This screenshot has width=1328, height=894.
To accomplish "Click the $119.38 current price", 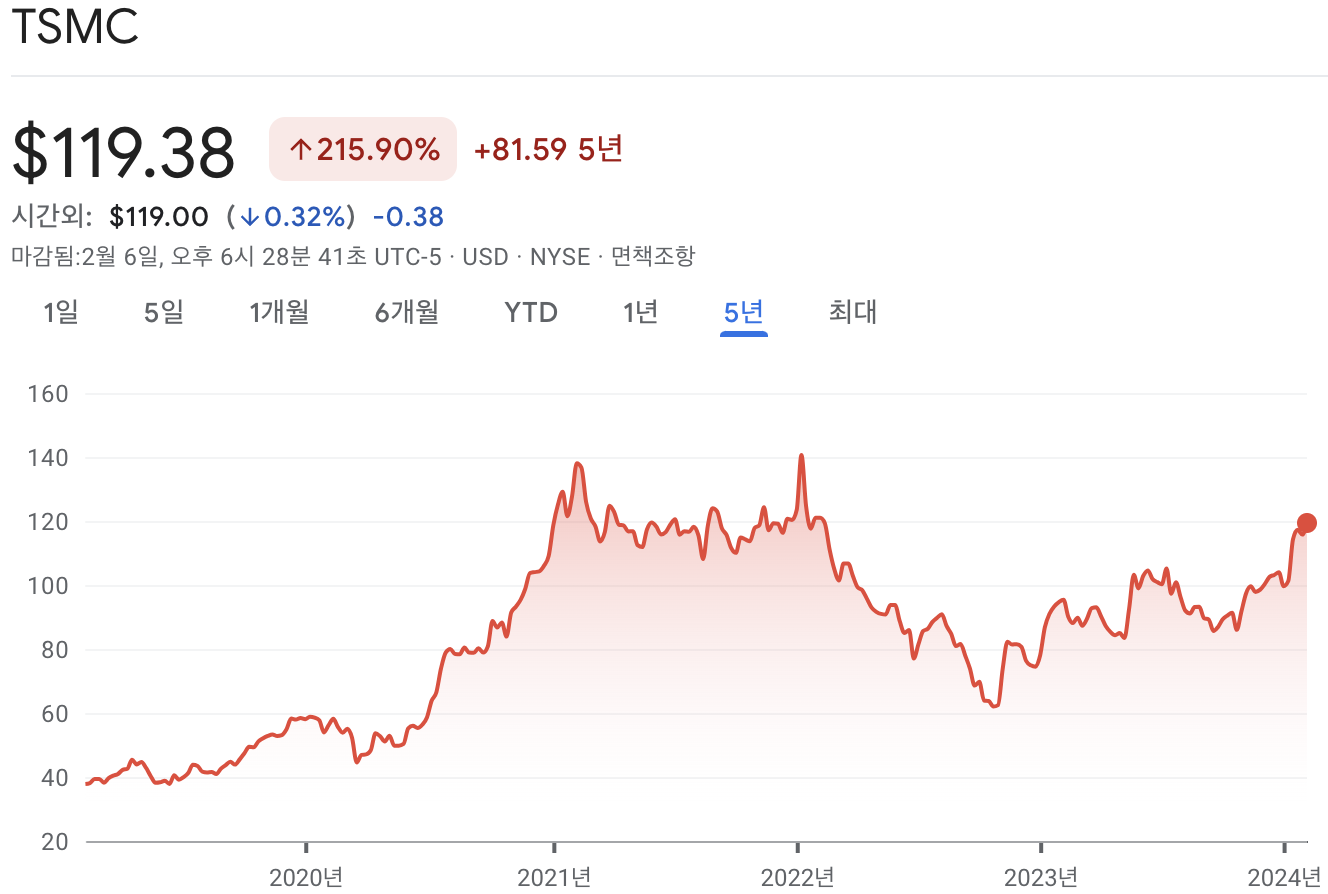I will pos(124,150).
